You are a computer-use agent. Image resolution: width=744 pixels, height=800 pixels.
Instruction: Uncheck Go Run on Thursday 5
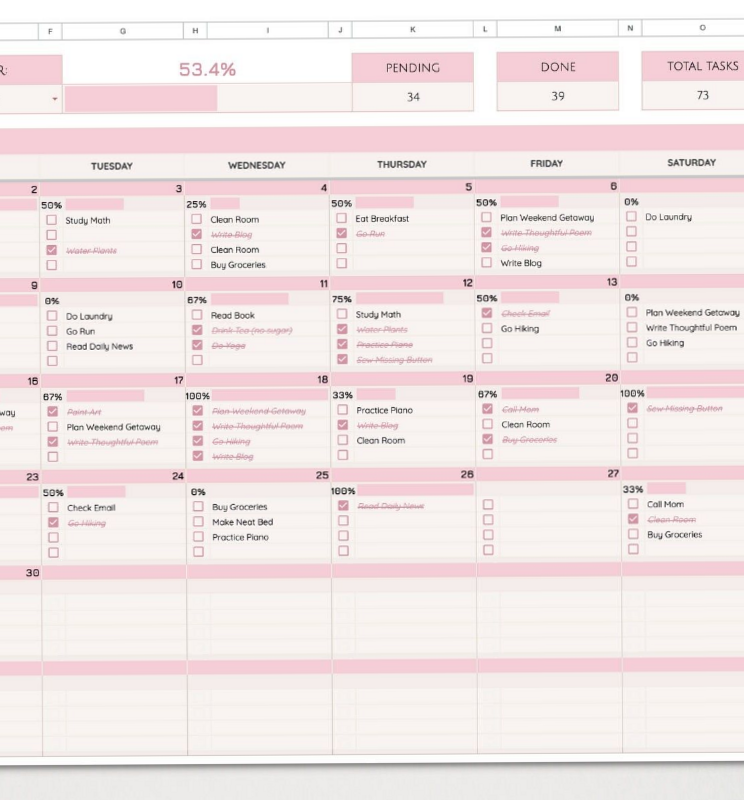(341, 233)
